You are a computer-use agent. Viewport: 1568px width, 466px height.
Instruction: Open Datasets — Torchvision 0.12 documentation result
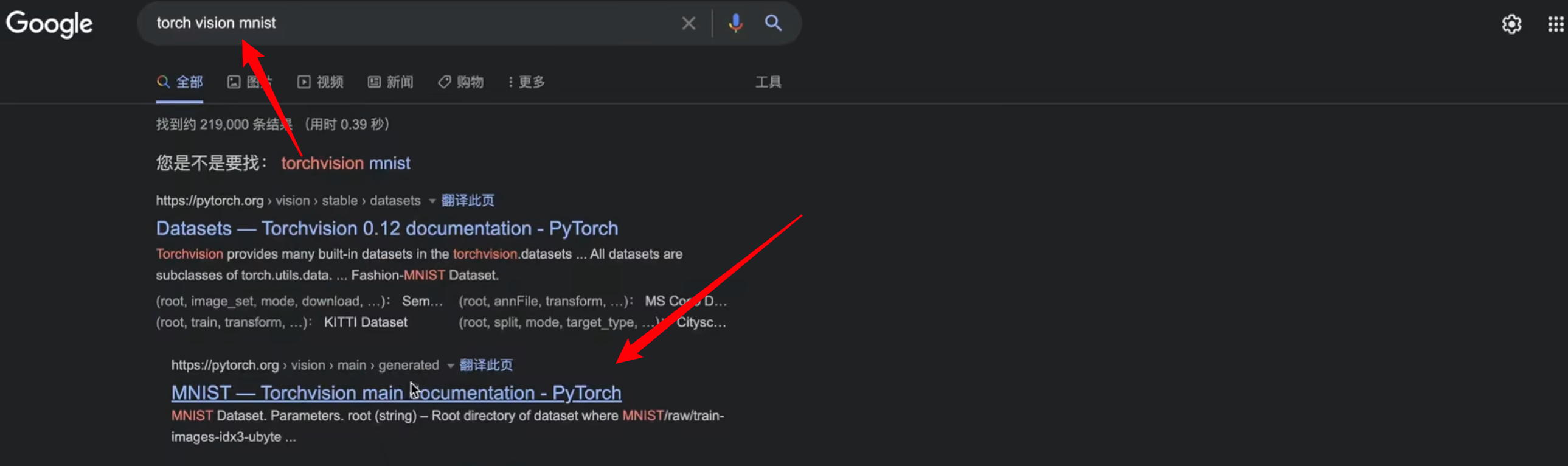[x=387, y=228]
